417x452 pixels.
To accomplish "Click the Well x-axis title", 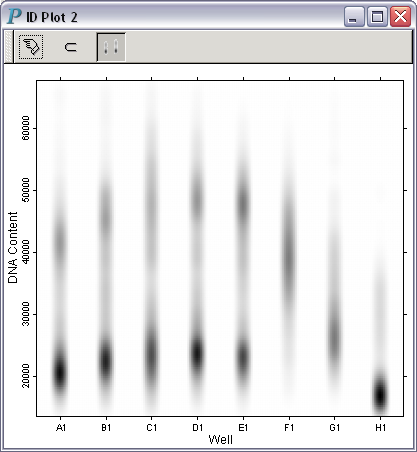I will click(220, 439).
